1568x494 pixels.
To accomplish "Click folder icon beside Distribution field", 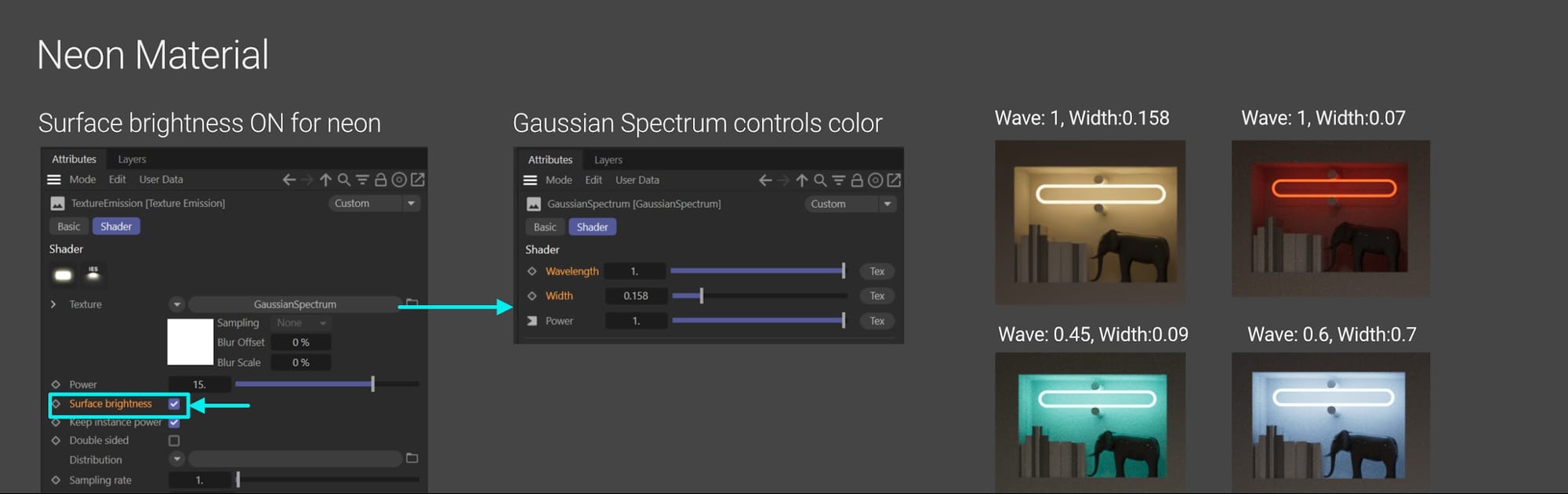I will tap(412, 458).
